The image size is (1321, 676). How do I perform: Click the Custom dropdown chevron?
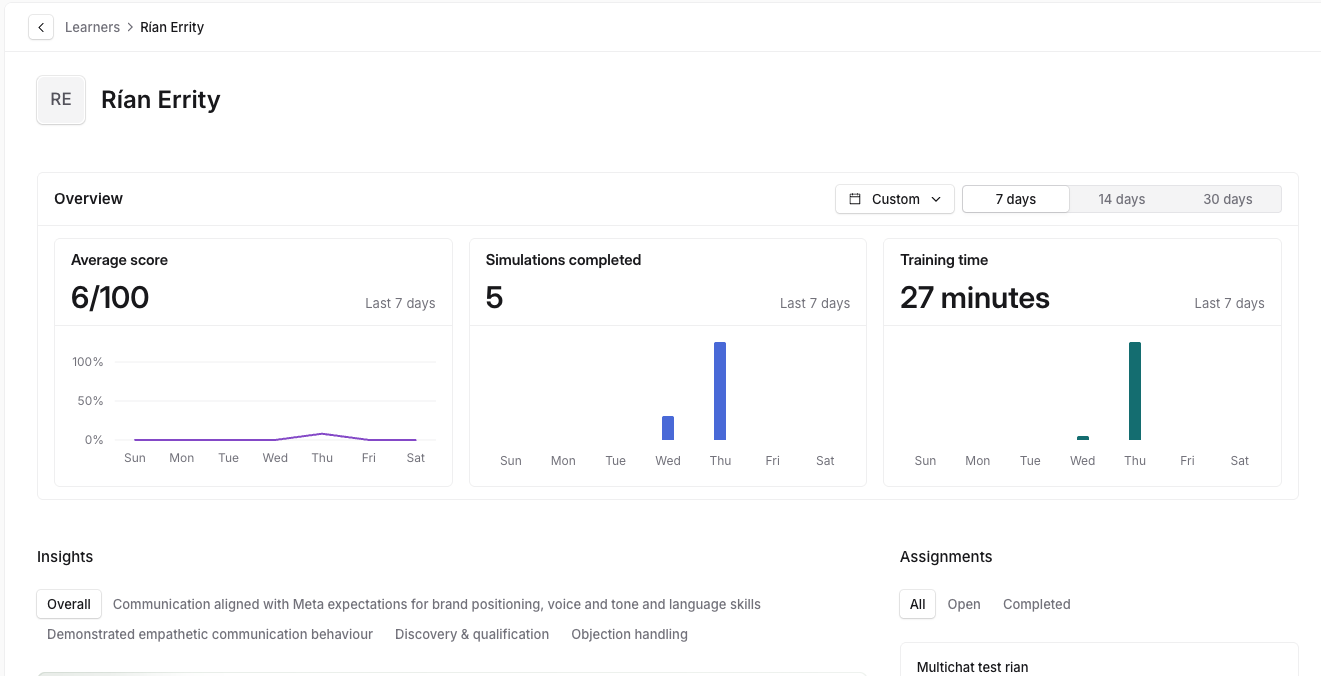tap(936, 199)
